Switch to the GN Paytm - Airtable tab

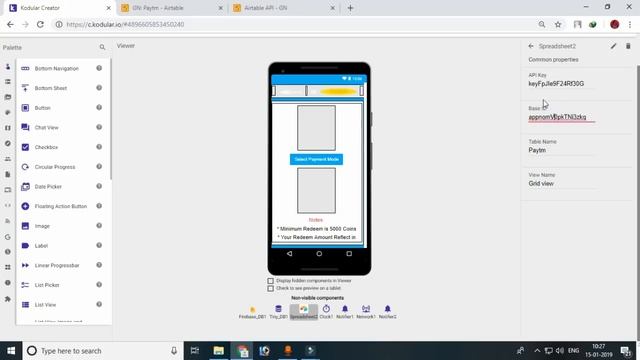tap(171, 8)
